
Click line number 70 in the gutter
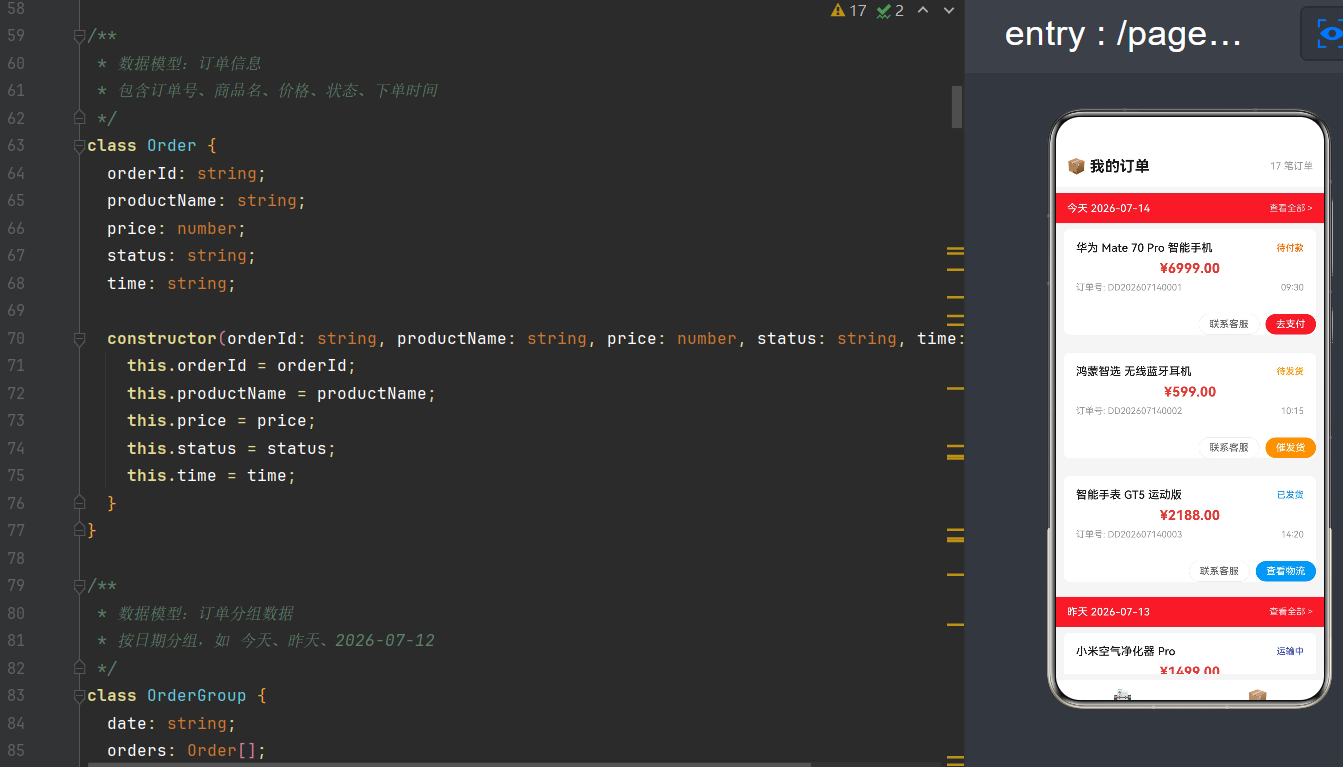pyautogui.click(x=15, y=339)
